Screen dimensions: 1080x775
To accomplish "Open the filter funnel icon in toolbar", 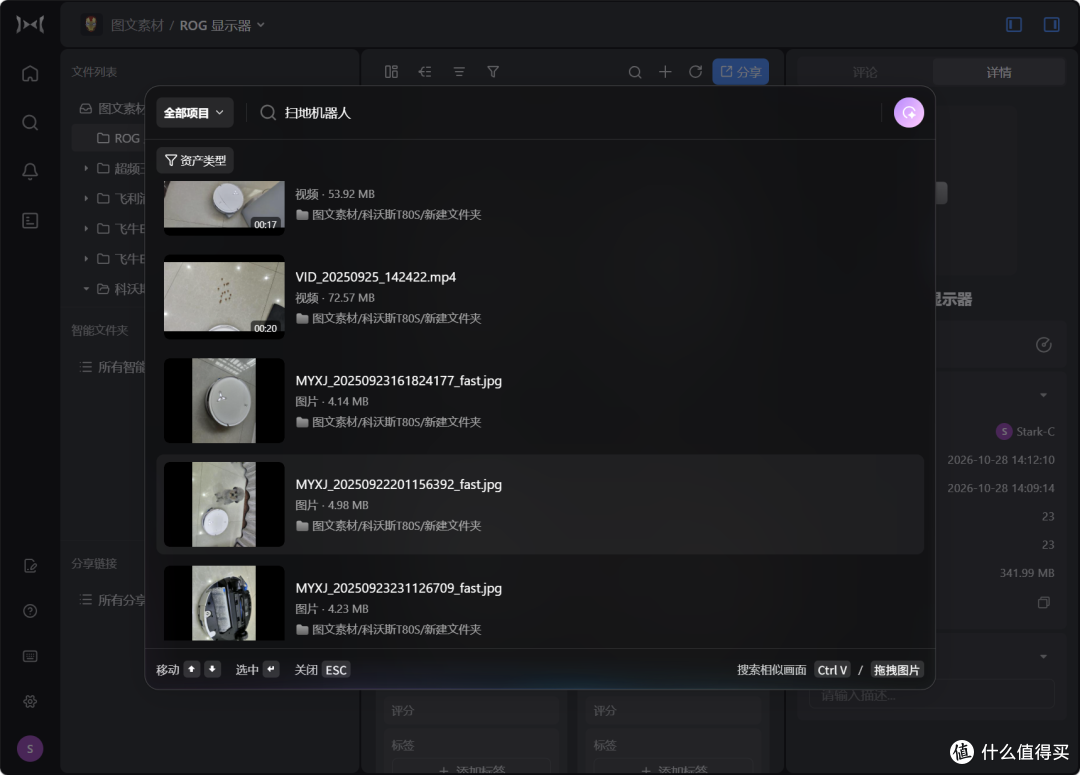I will pos(492,72).
